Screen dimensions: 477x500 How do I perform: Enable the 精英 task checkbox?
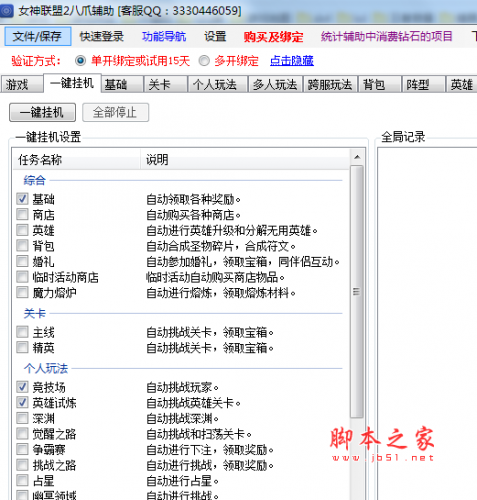click(22, 348)
